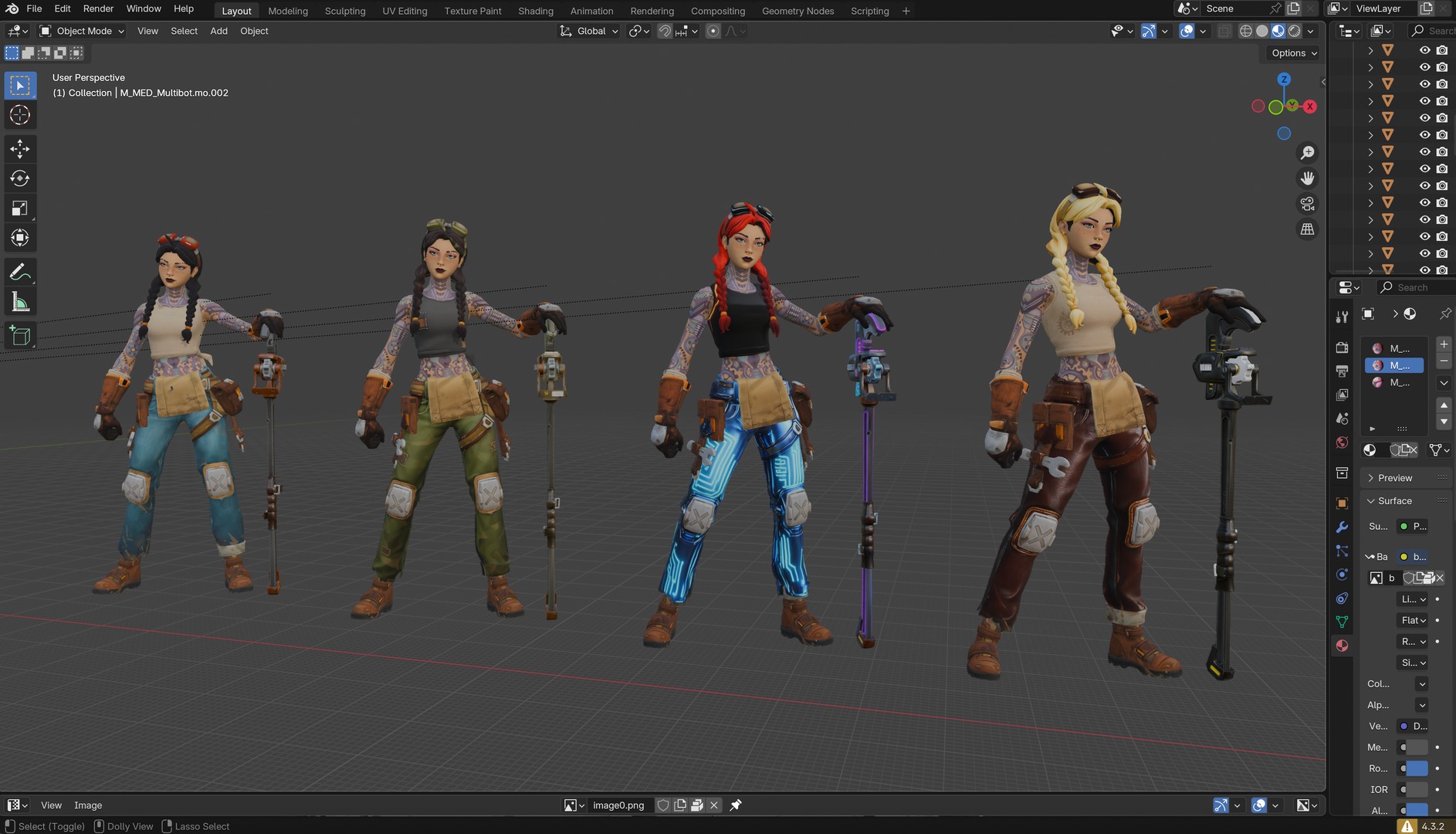This screenshot has width=1456, height=834.
Task: Select the Modifier properties wrench icon
Action: tap(1342, 528)
